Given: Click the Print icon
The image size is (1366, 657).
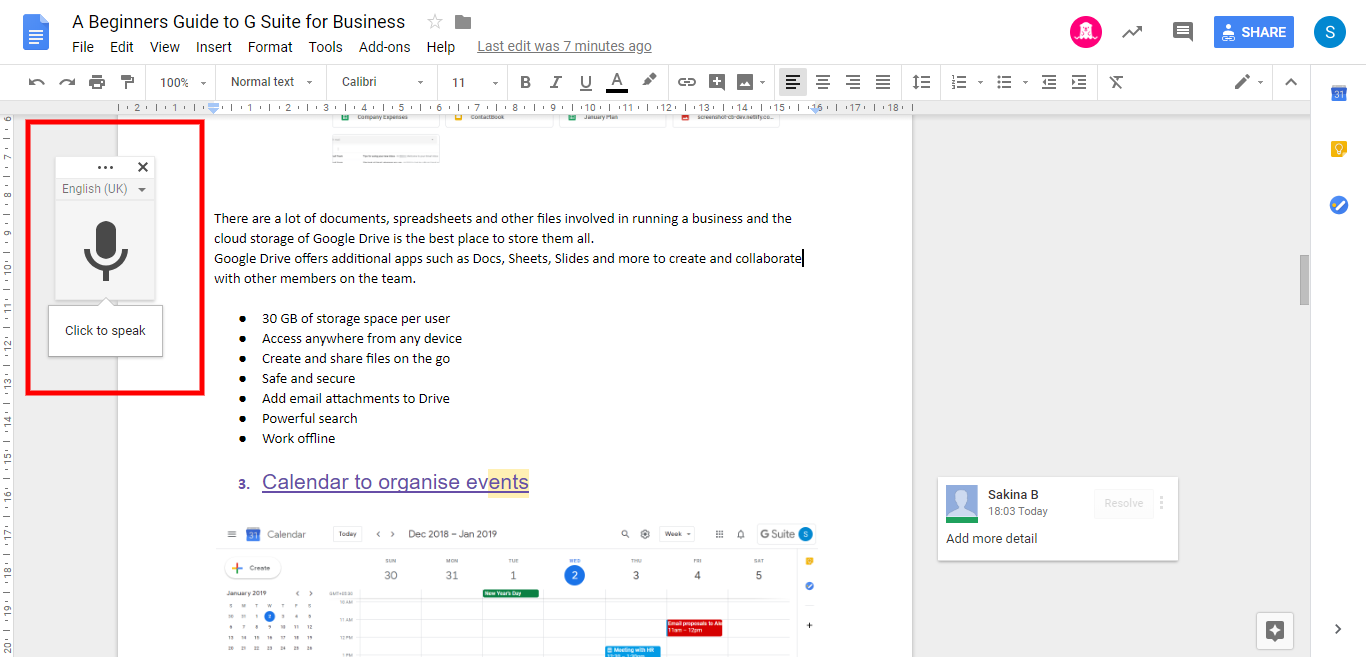Looking at the screenshot, I should tap(97, 82).
